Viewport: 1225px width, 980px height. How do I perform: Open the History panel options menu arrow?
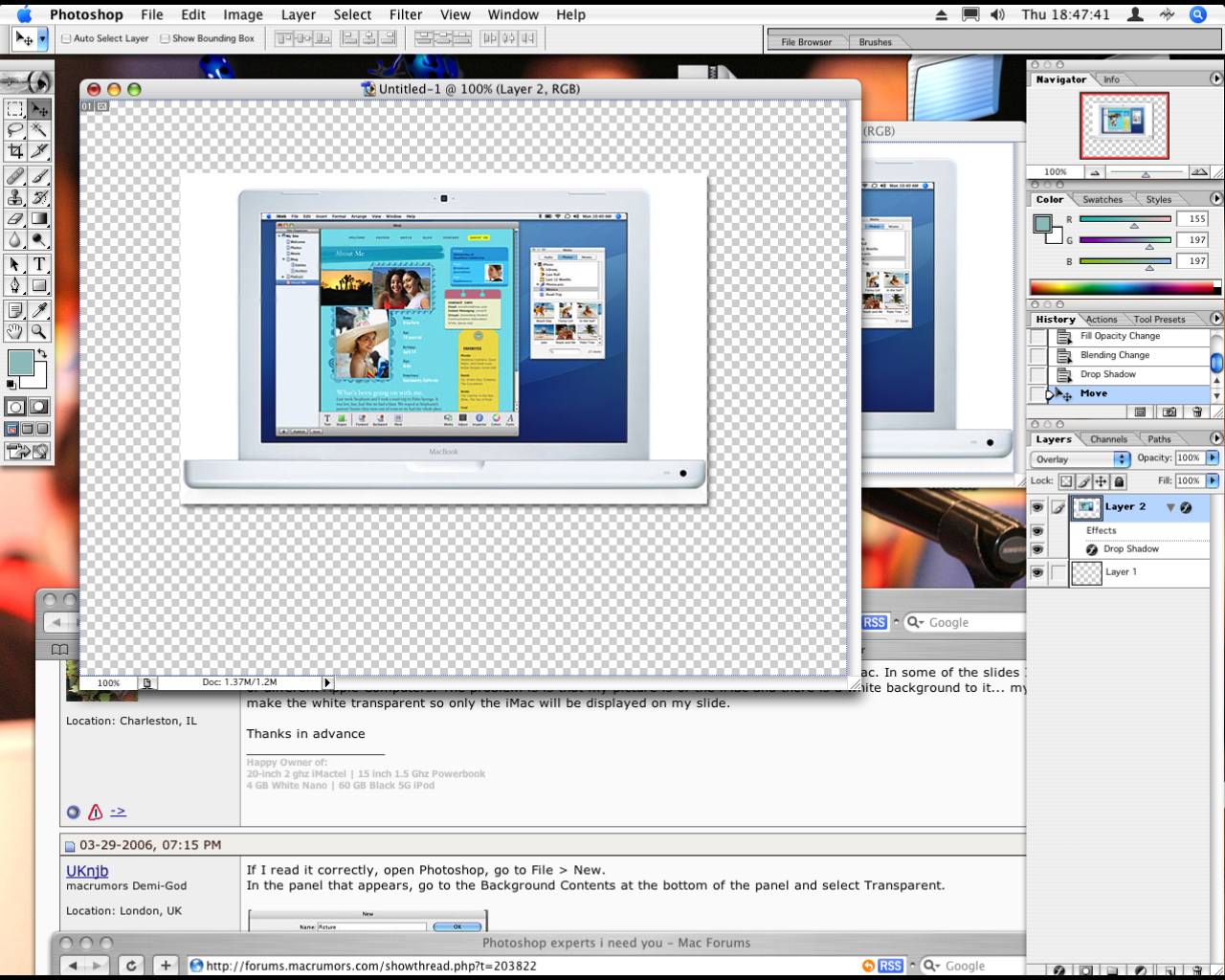click(1216, 319)
